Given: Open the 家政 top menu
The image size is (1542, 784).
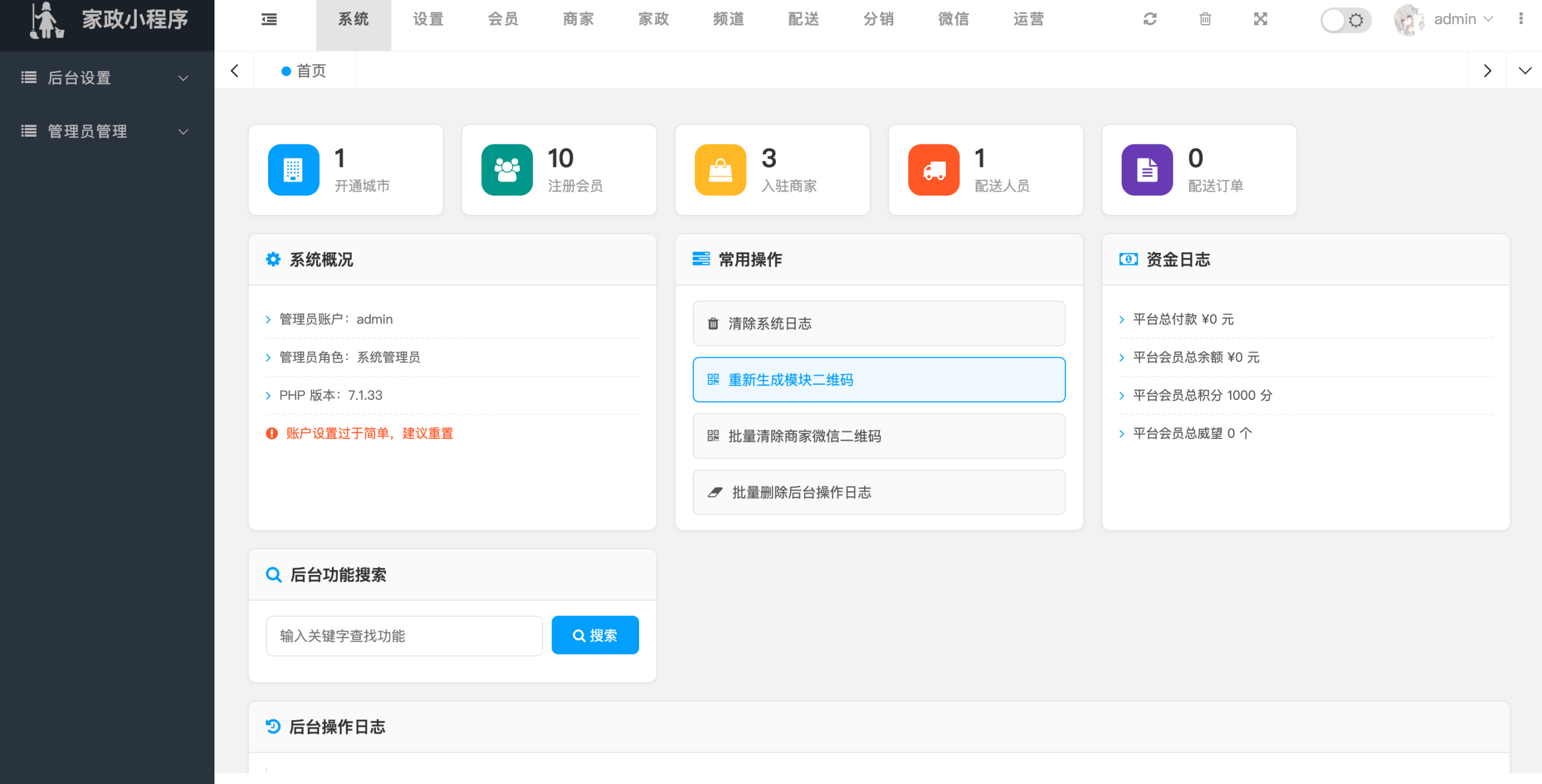Looking at the screenshot, I should pos(654,19).
